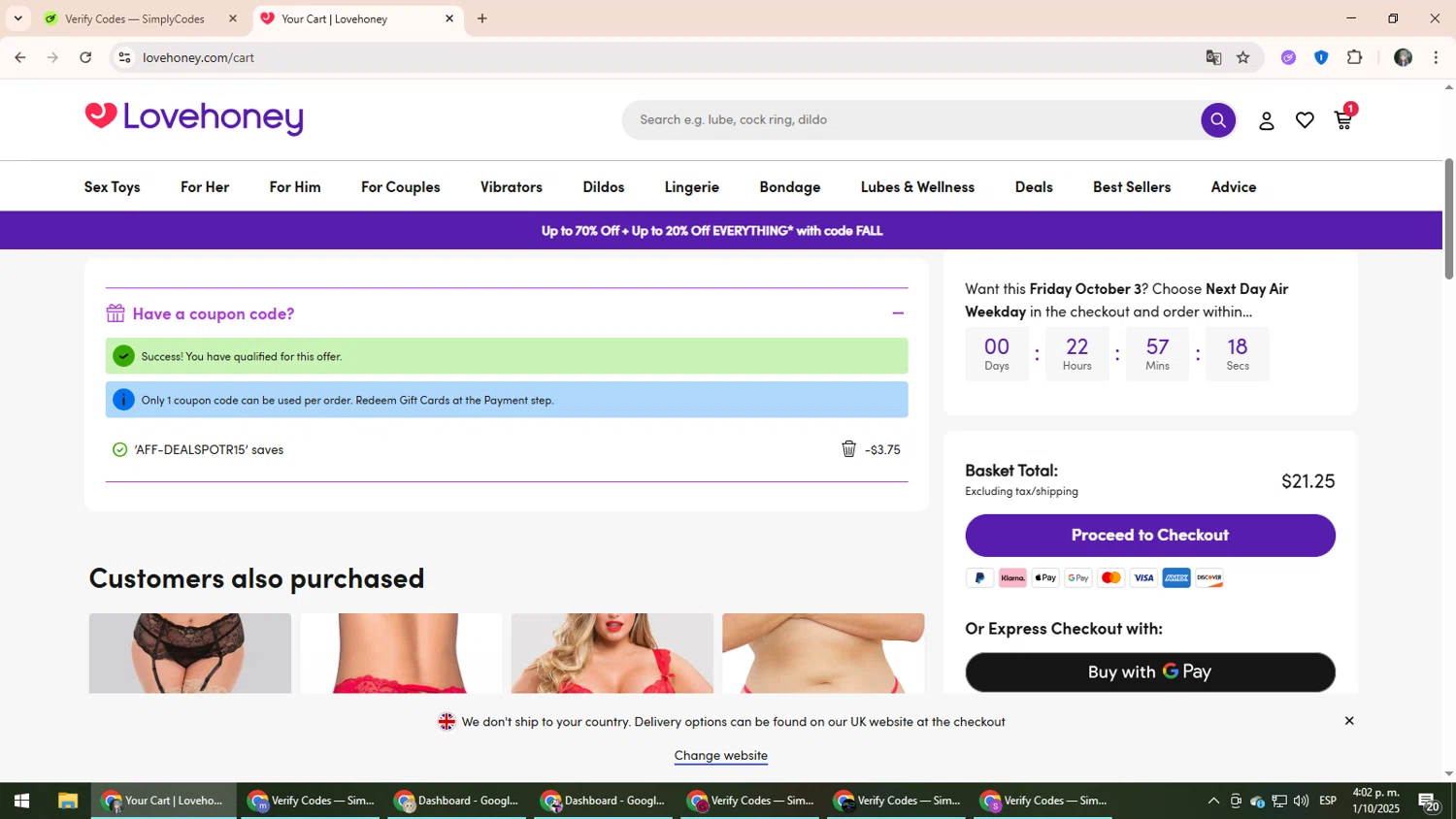Show hidden system tray icons
This screenshot has width=1456, height=819.
point(1213,801)
